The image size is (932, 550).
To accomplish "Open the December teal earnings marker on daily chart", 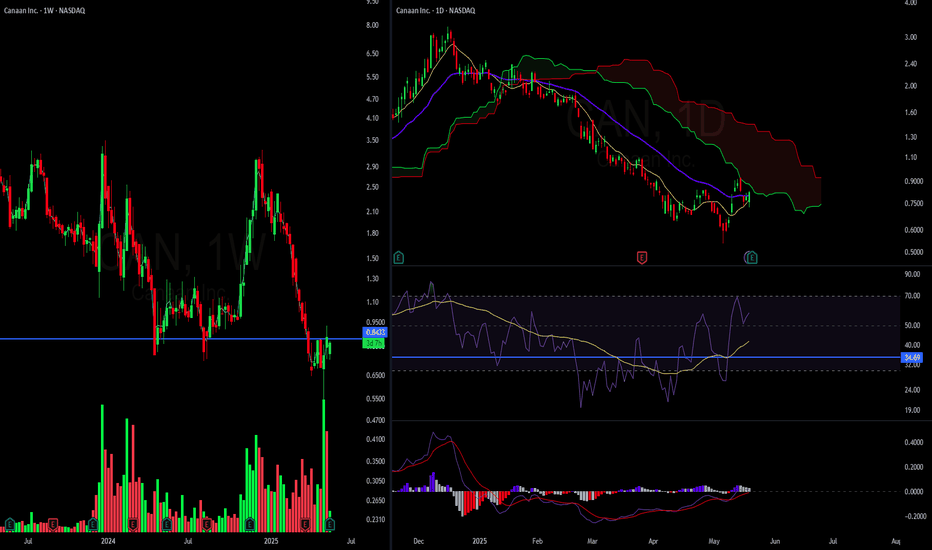I will [x=399, y=257].
